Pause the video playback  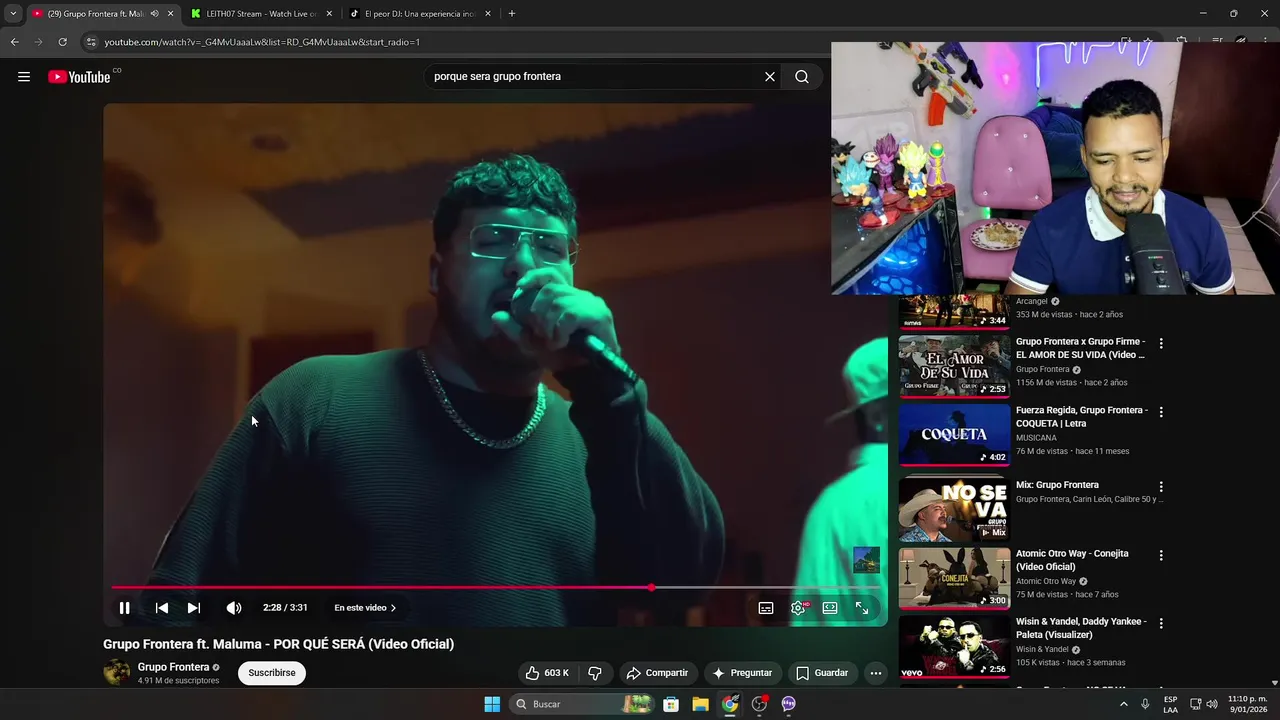click(x=124, y=608)
